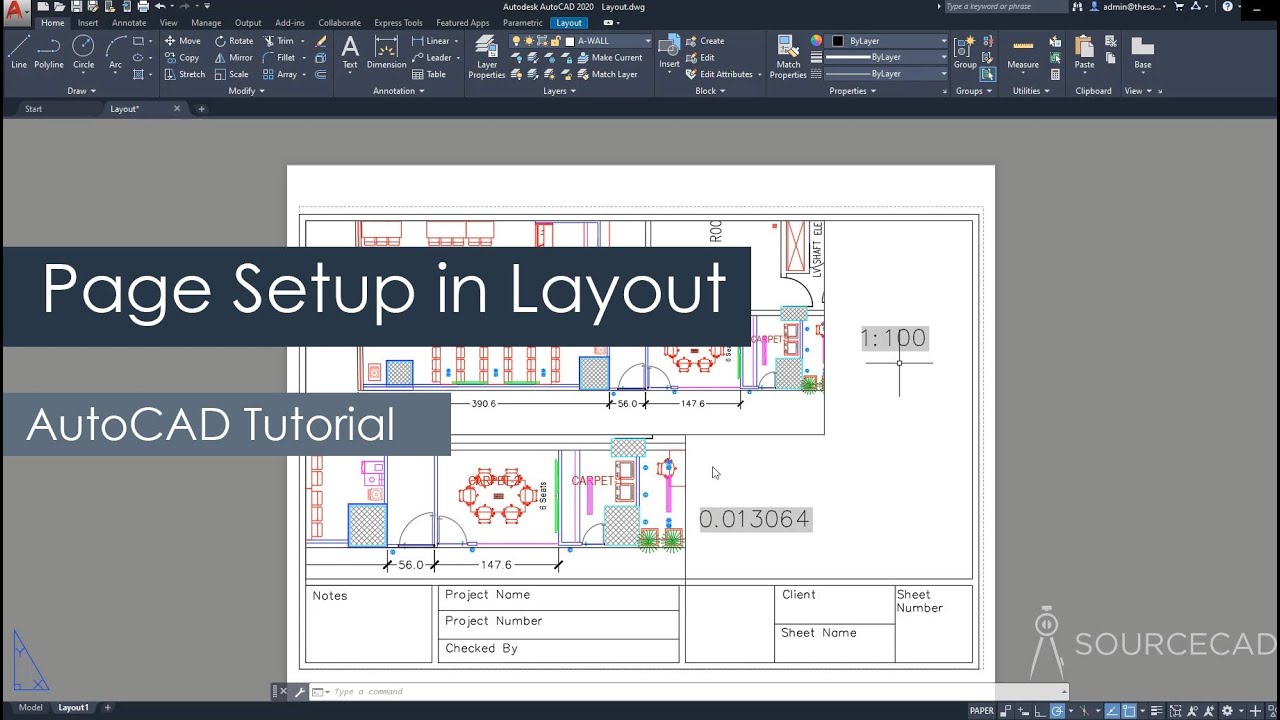
Task: Switch to the Annotate ribbon tab
Action: point(129,23)
